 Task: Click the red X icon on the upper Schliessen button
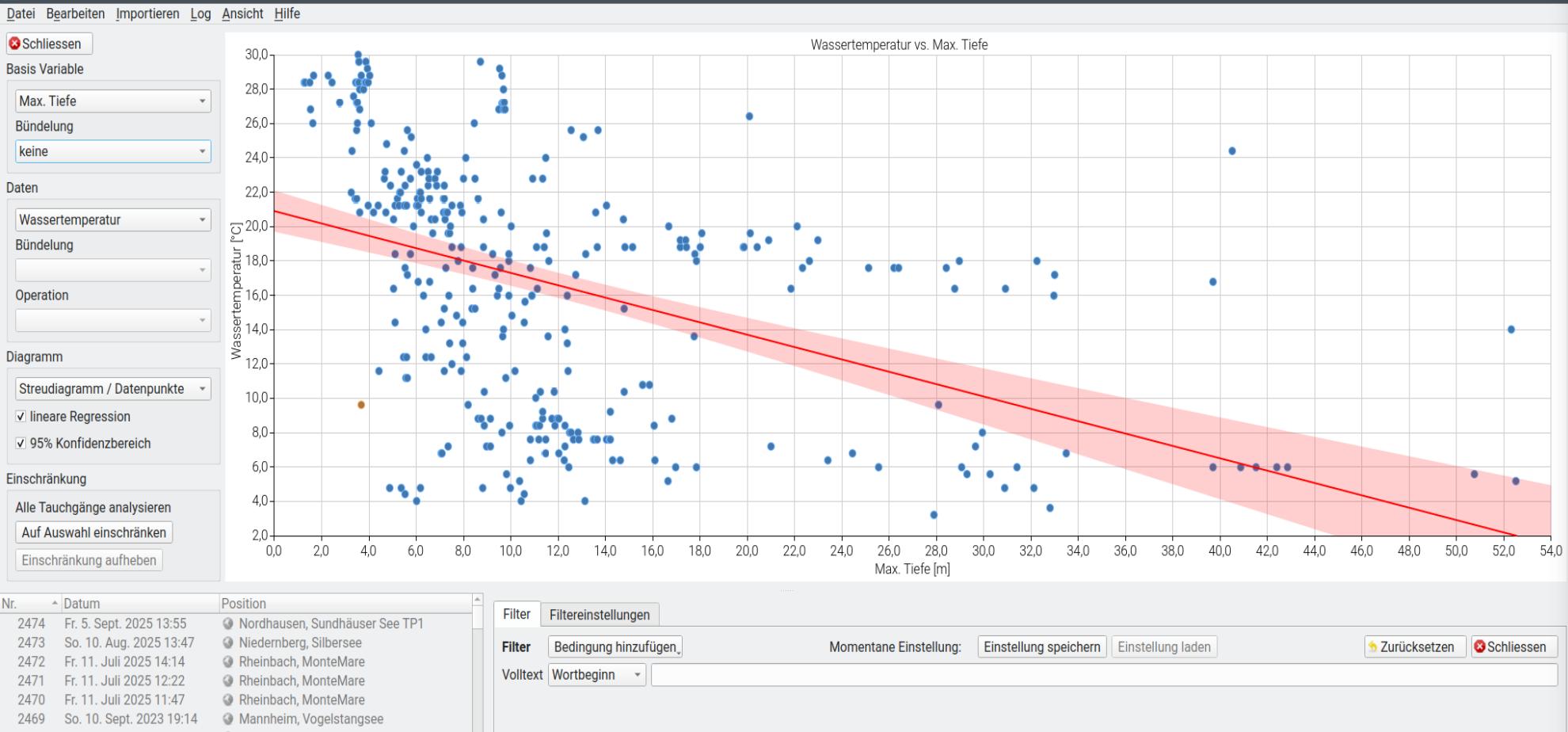coord(15,44)
